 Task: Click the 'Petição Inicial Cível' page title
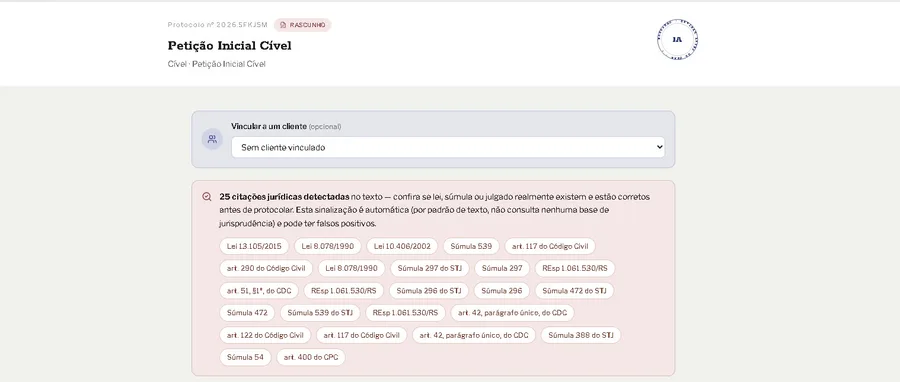230,45
